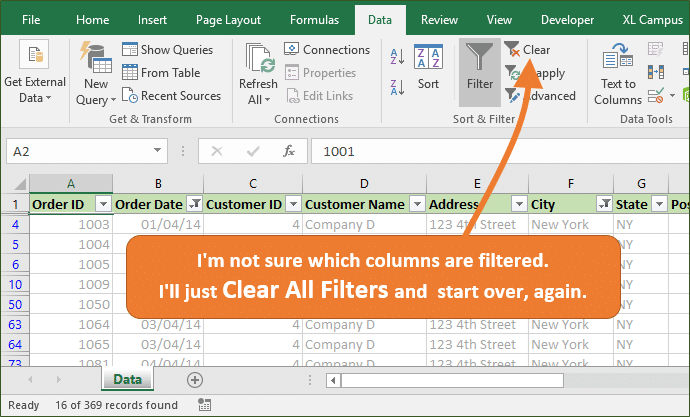
Task: Clear all filters with Clear button
Action: coord(535,50)
